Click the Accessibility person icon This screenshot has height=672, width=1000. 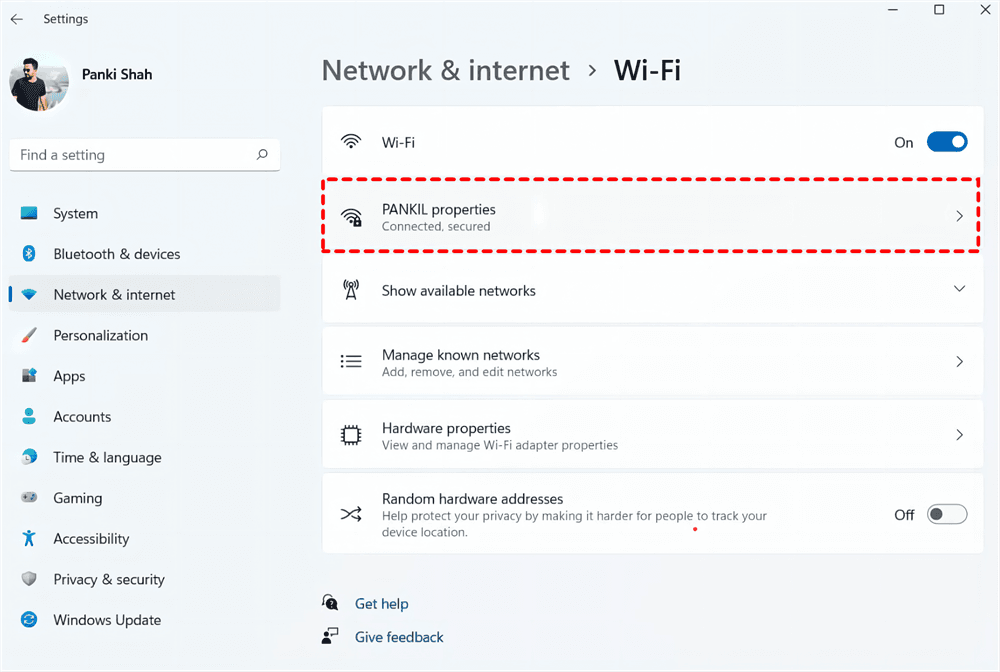click(x=29, y=539)
